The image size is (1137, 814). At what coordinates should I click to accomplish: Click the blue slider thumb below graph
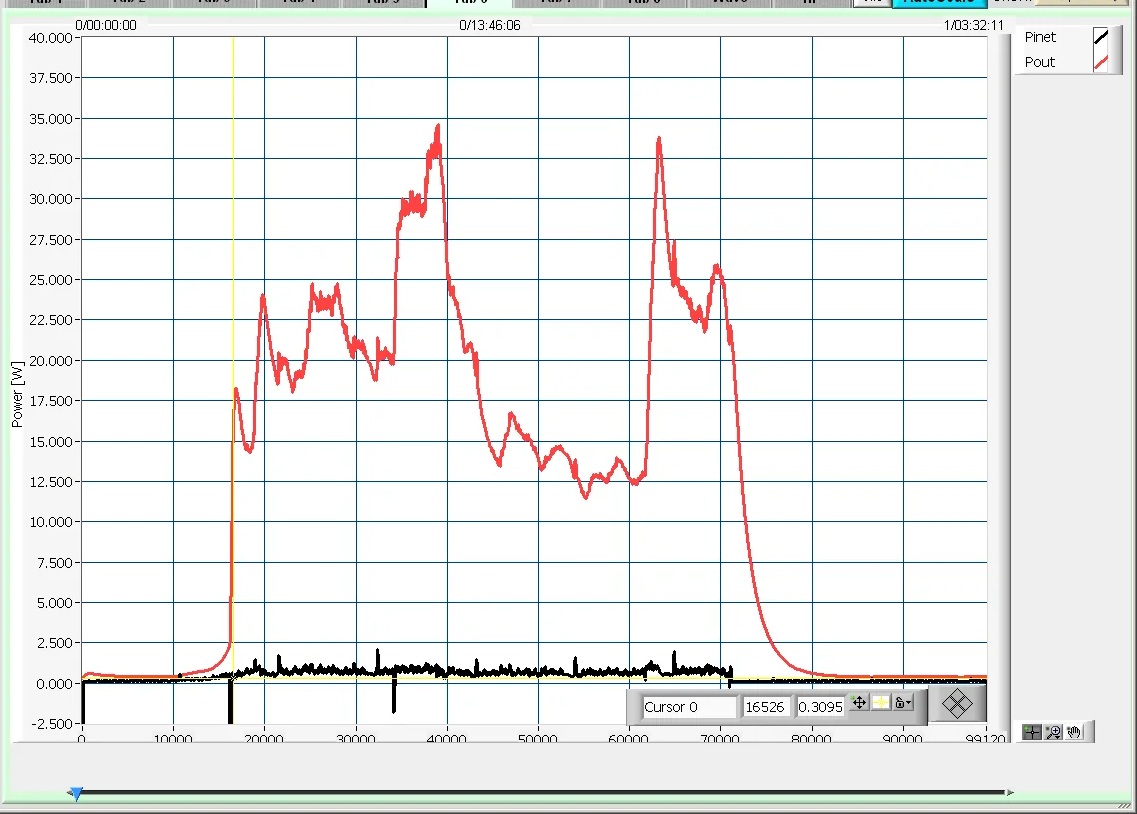click(76, 794)
